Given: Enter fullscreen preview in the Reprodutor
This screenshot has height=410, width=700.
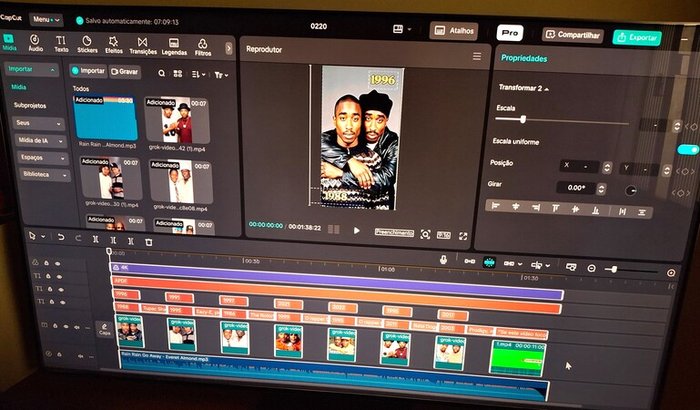Looking at the screenshot, I should pyautogui.click(x=462, y=235).
